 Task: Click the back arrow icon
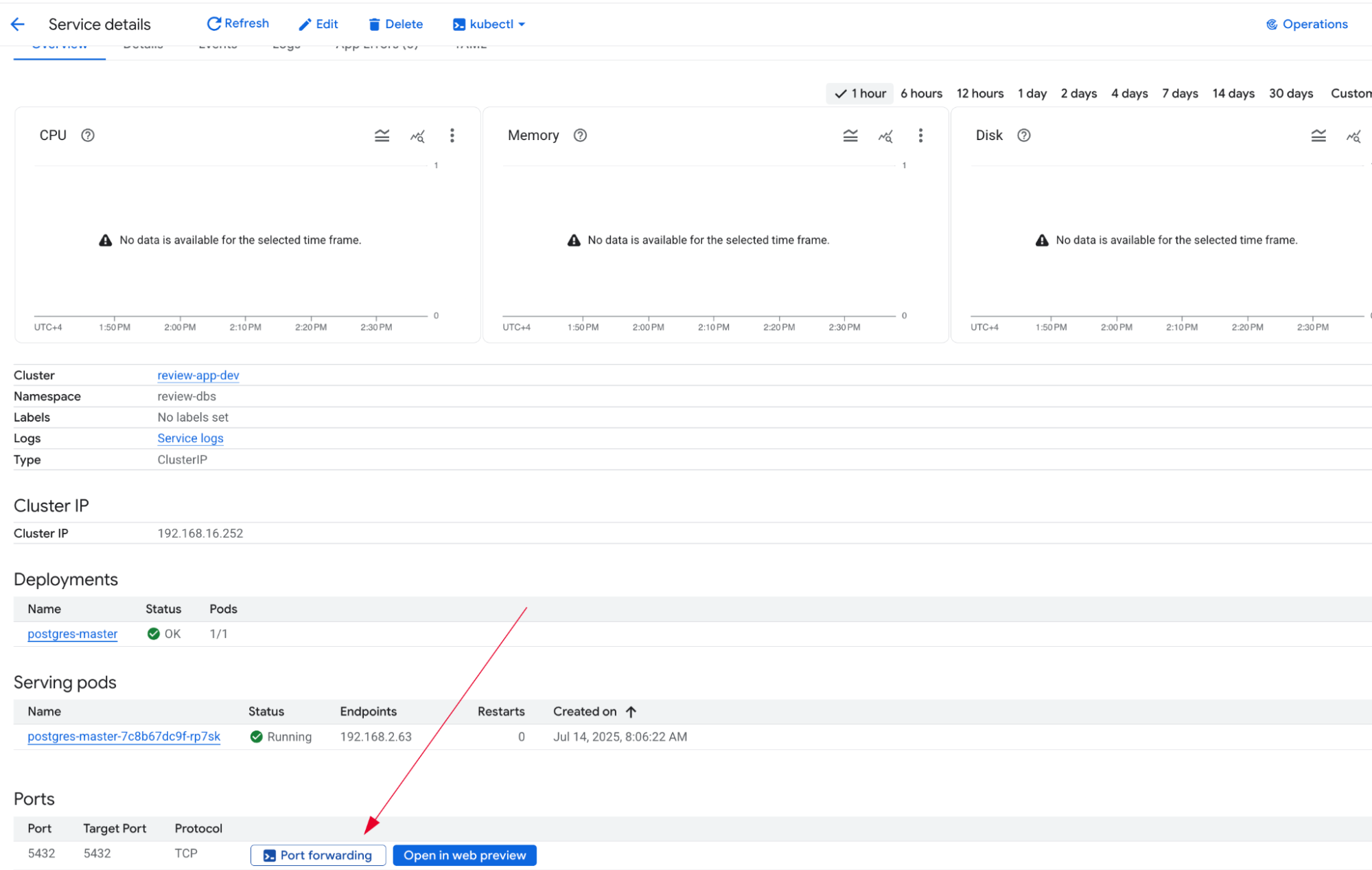pyautogui.click(x=18, y=25)
